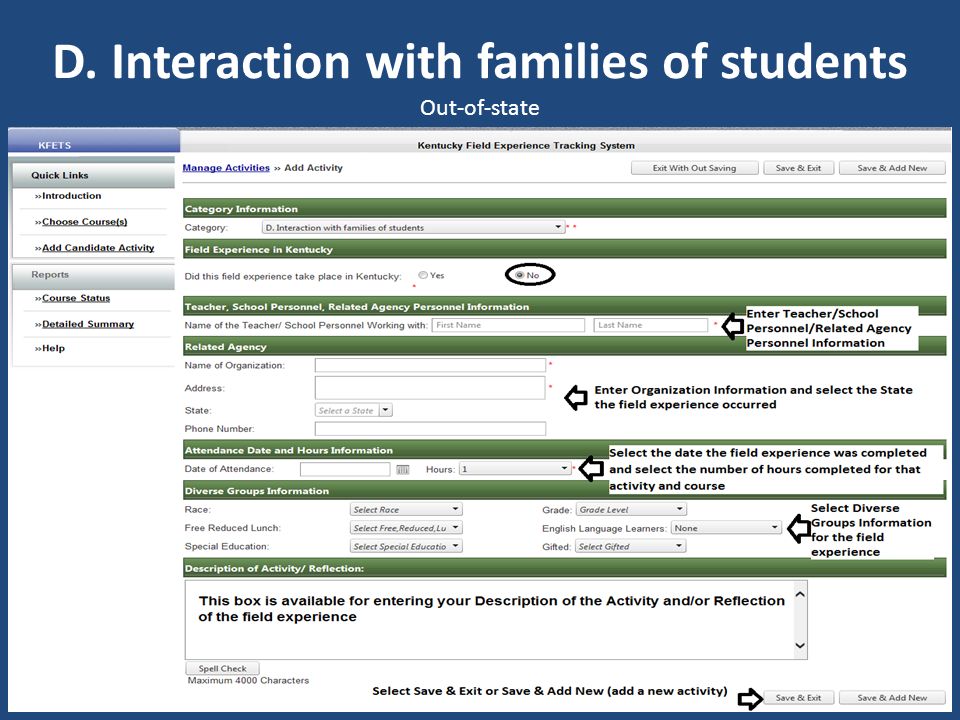The width and height of the screenshot is (960, 720).
Task: Click the Spell Check button
Action: (222, 669)
